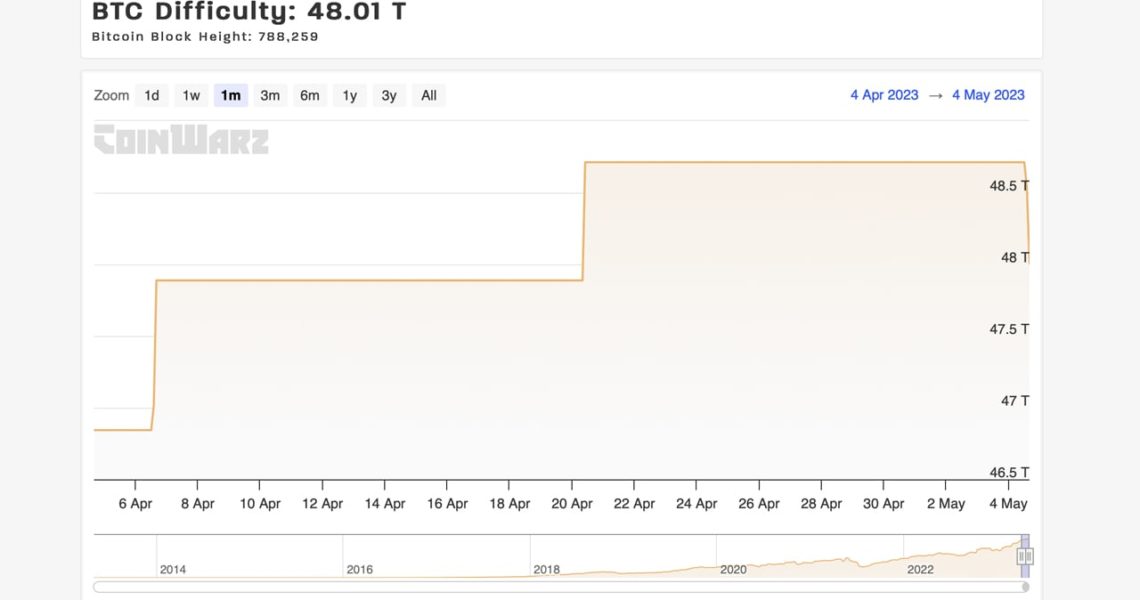Viewport: 1140px width, 600px height.
Task: Choose the 6m zoom range
Action: click(x=310, y=96)
